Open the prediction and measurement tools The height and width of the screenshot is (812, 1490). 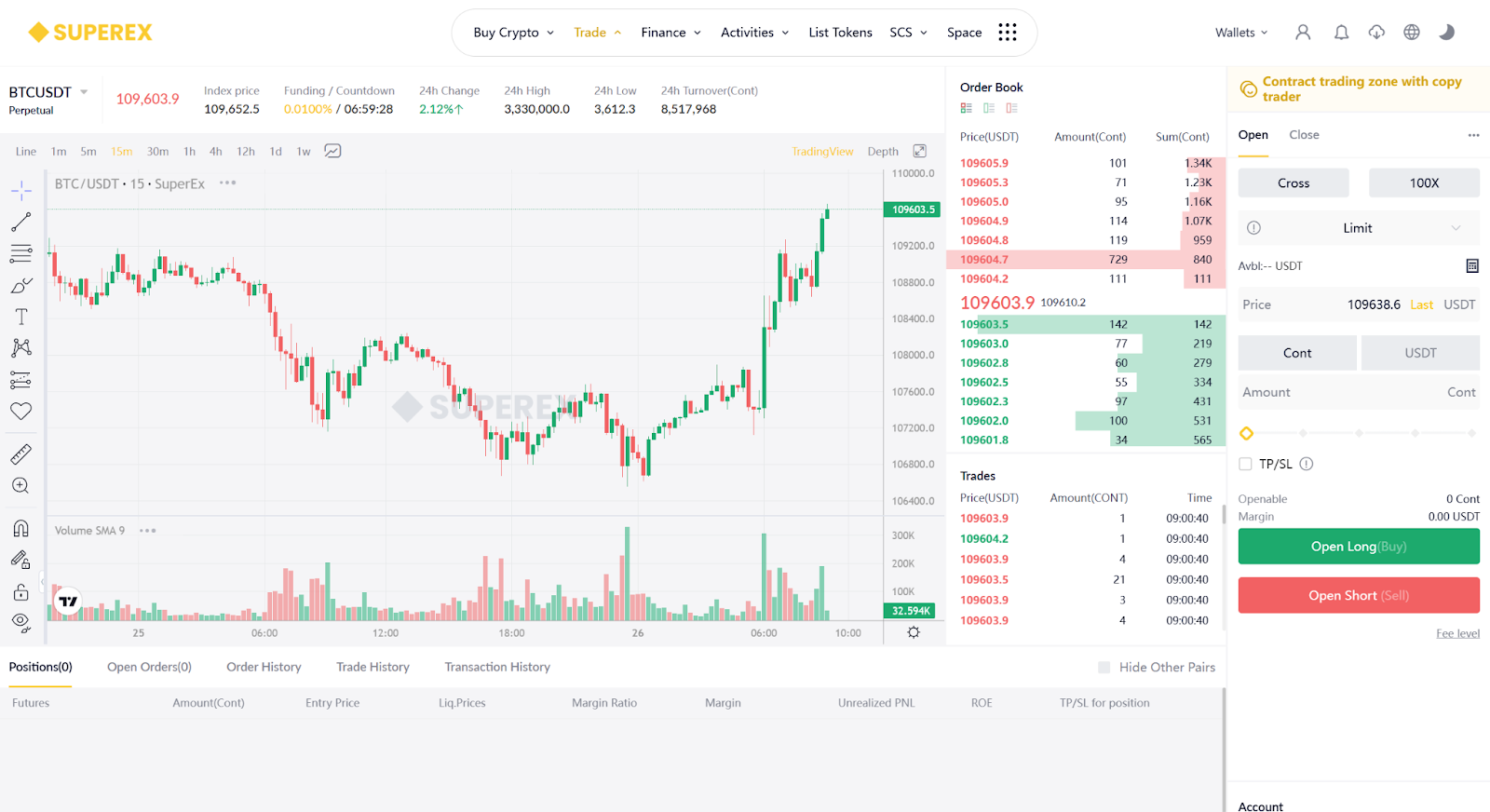click(x=21, y=380)
